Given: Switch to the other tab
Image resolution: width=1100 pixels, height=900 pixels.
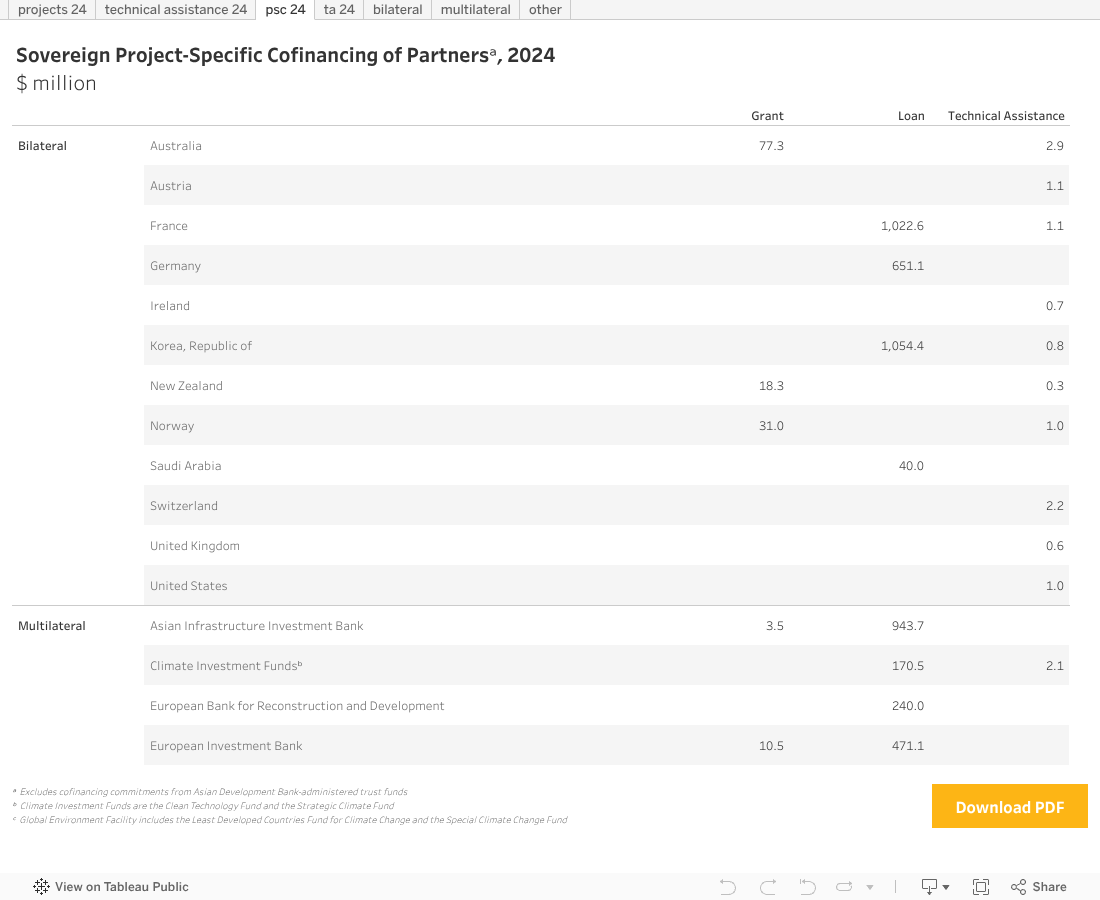Looking at the screenshot, I should 545,10.
